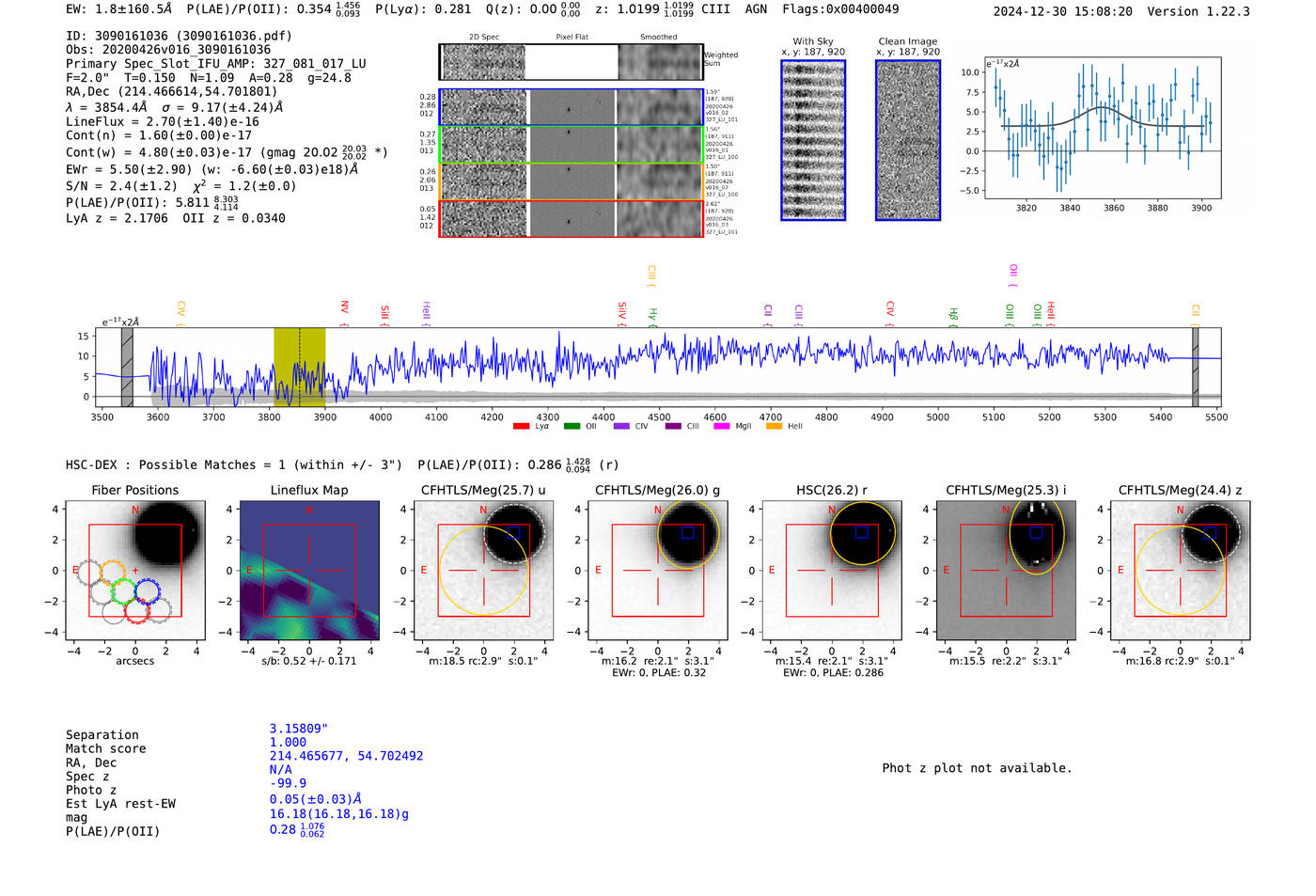Click the orange-bordered 2D spectrum row
The image size is (1316, 896).
click(x=571, y=181)
